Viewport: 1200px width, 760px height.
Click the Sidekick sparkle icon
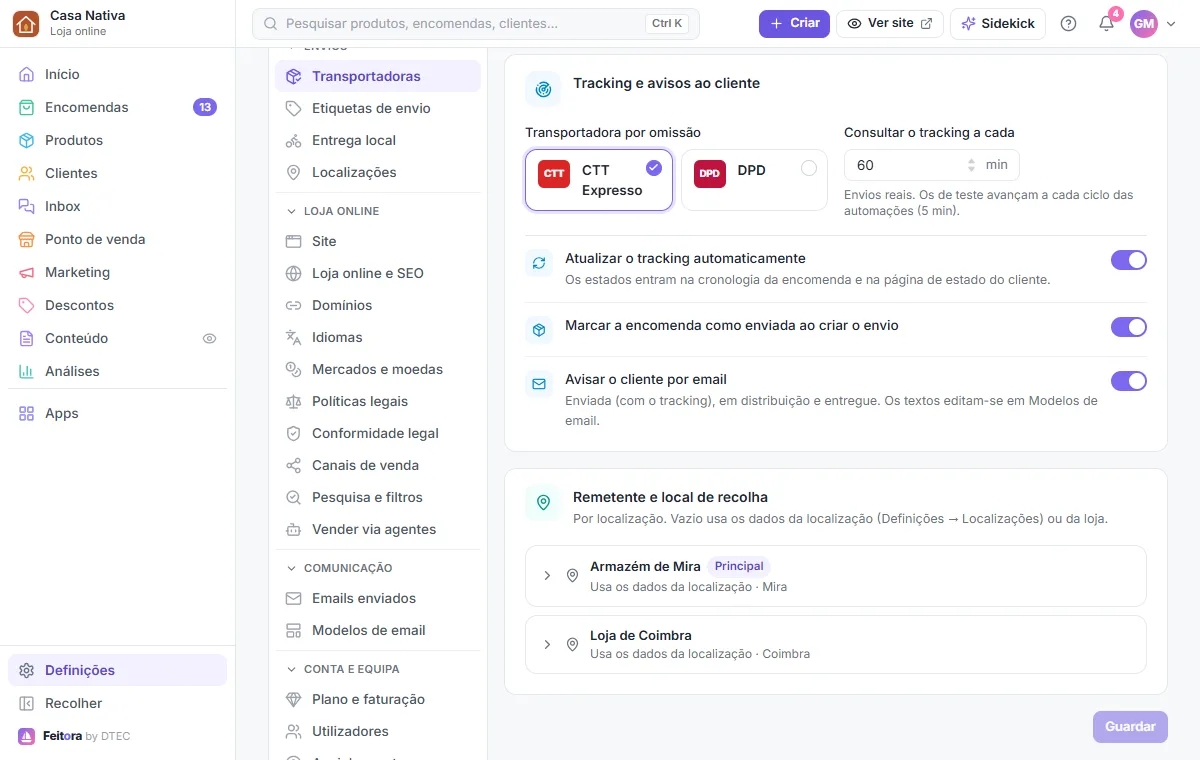[x=968, y=23]
